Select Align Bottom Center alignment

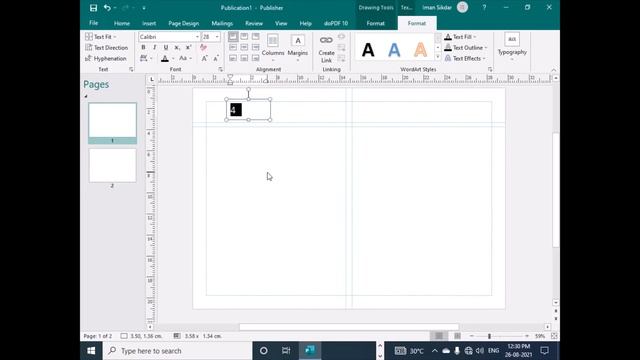[244, 58]
